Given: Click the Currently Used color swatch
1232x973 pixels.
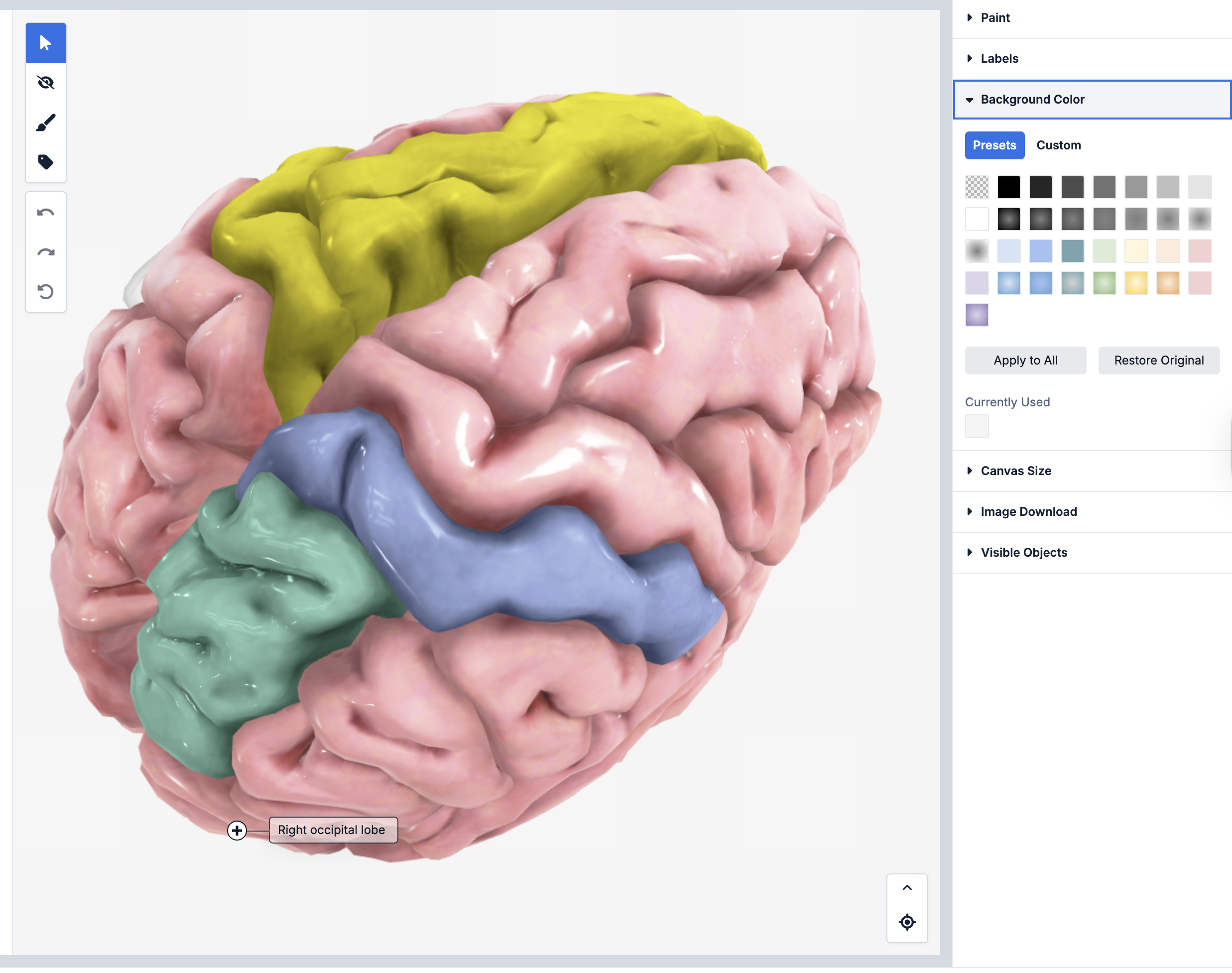Looking at the screenshot, I should 977,426.
